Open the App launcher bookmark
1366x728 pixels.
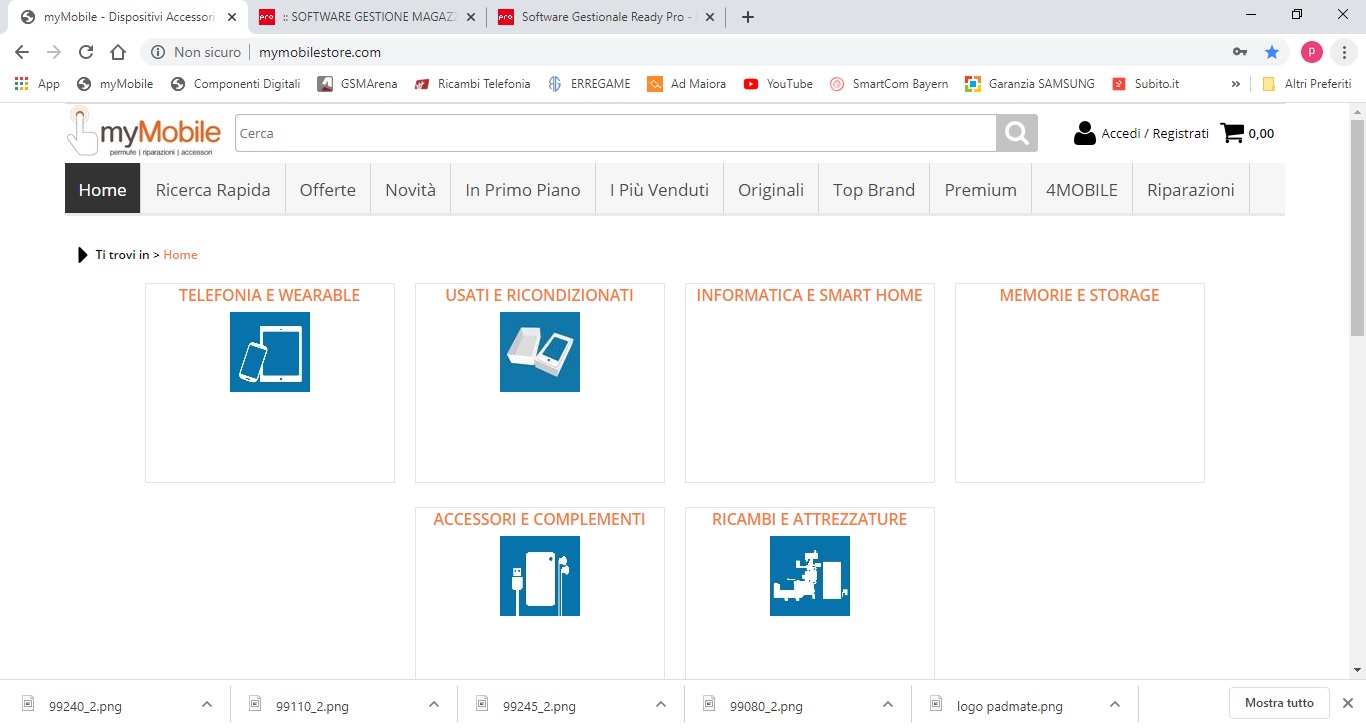37,84
